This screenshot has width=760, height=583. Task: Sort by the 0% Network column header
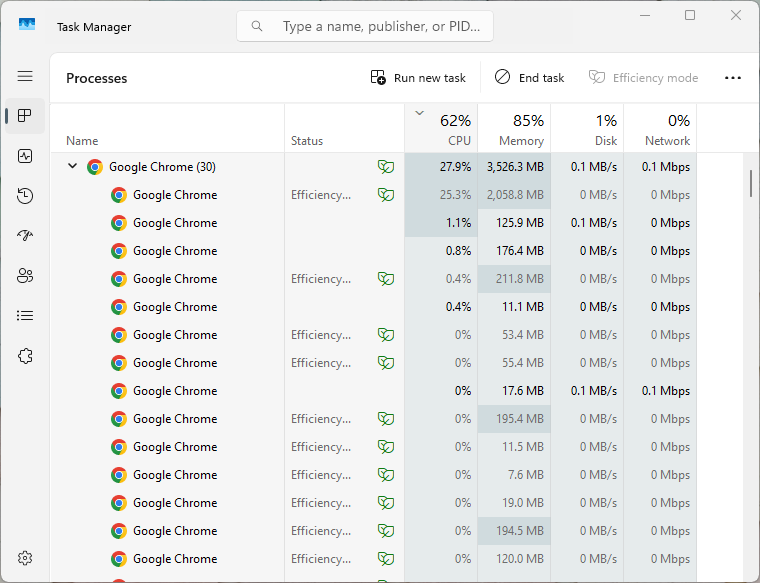point(660,128)
